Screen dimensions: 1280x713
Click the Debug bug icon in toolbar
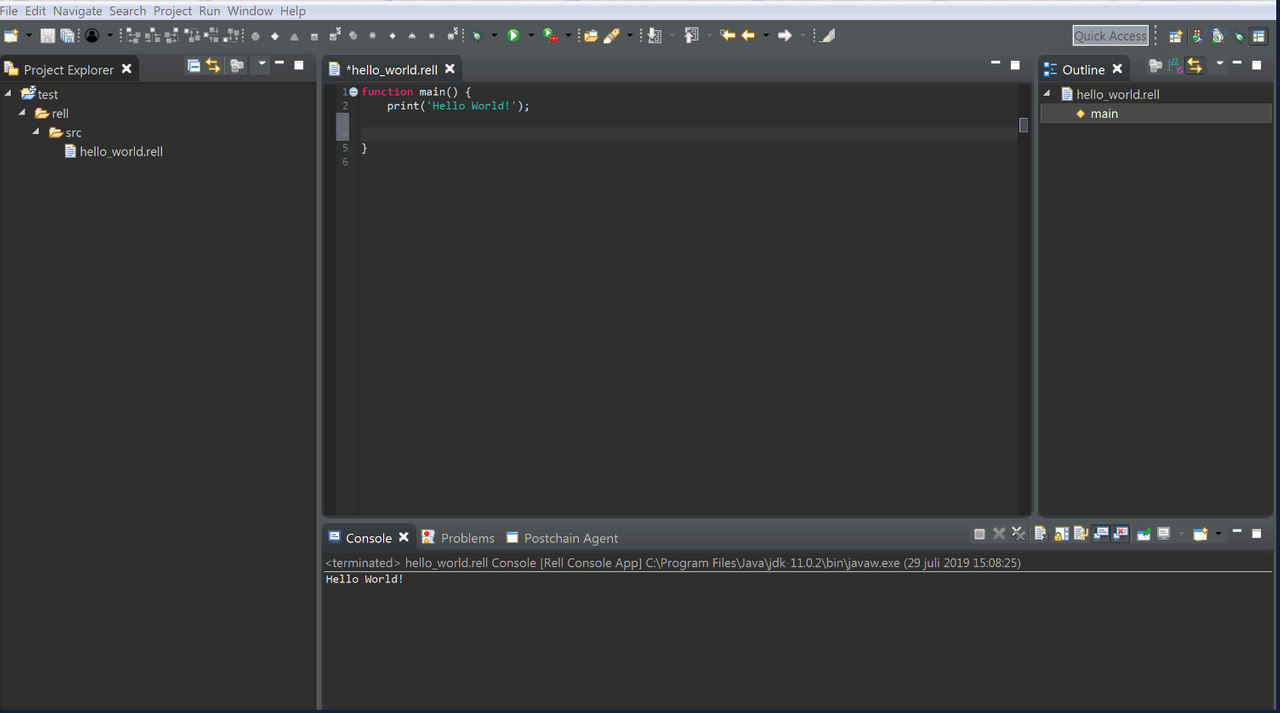[x=477, y=36]
